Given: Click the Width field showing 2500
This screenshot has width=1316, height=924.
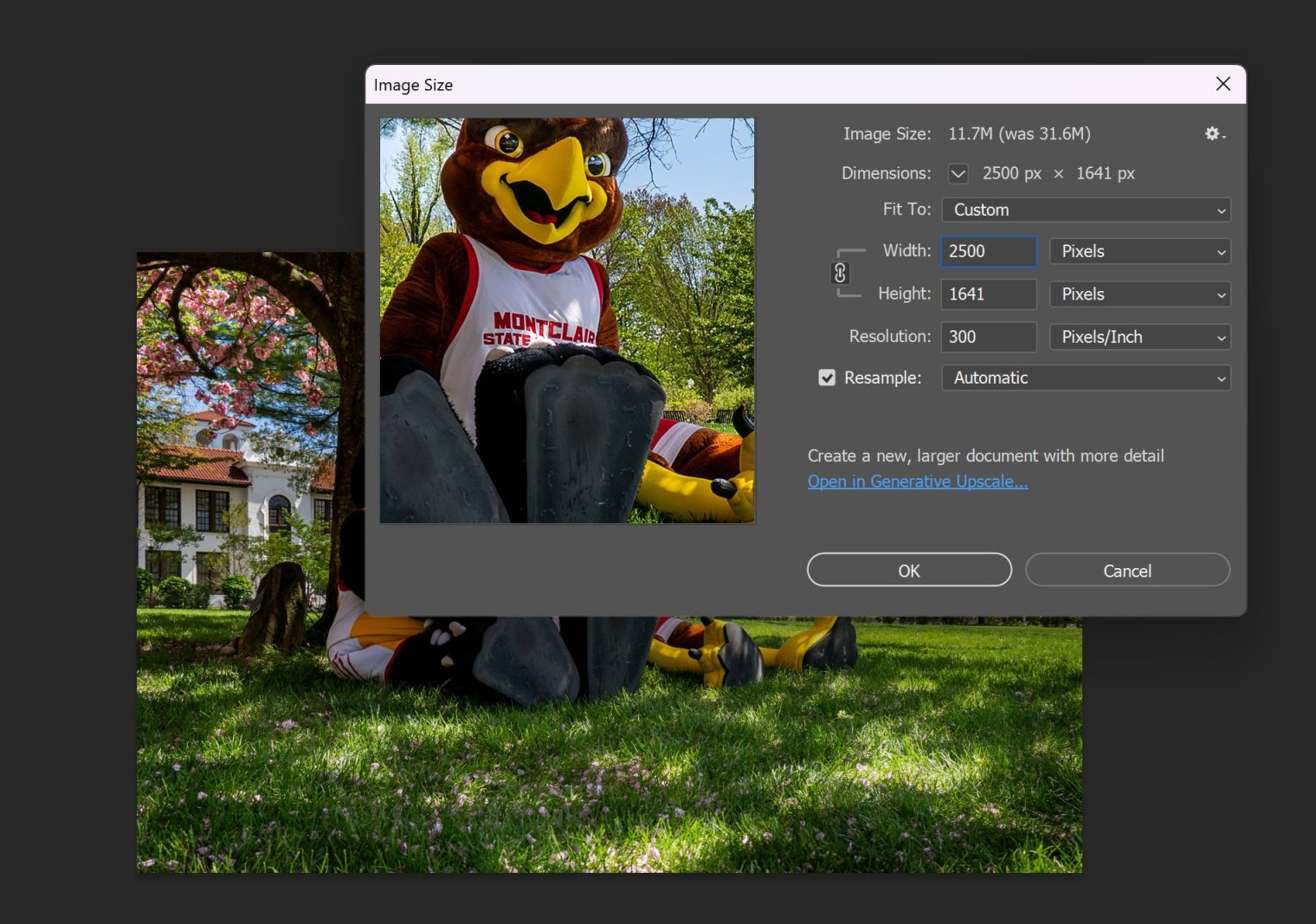Looking at the screenshot, I should click(989, 251).
